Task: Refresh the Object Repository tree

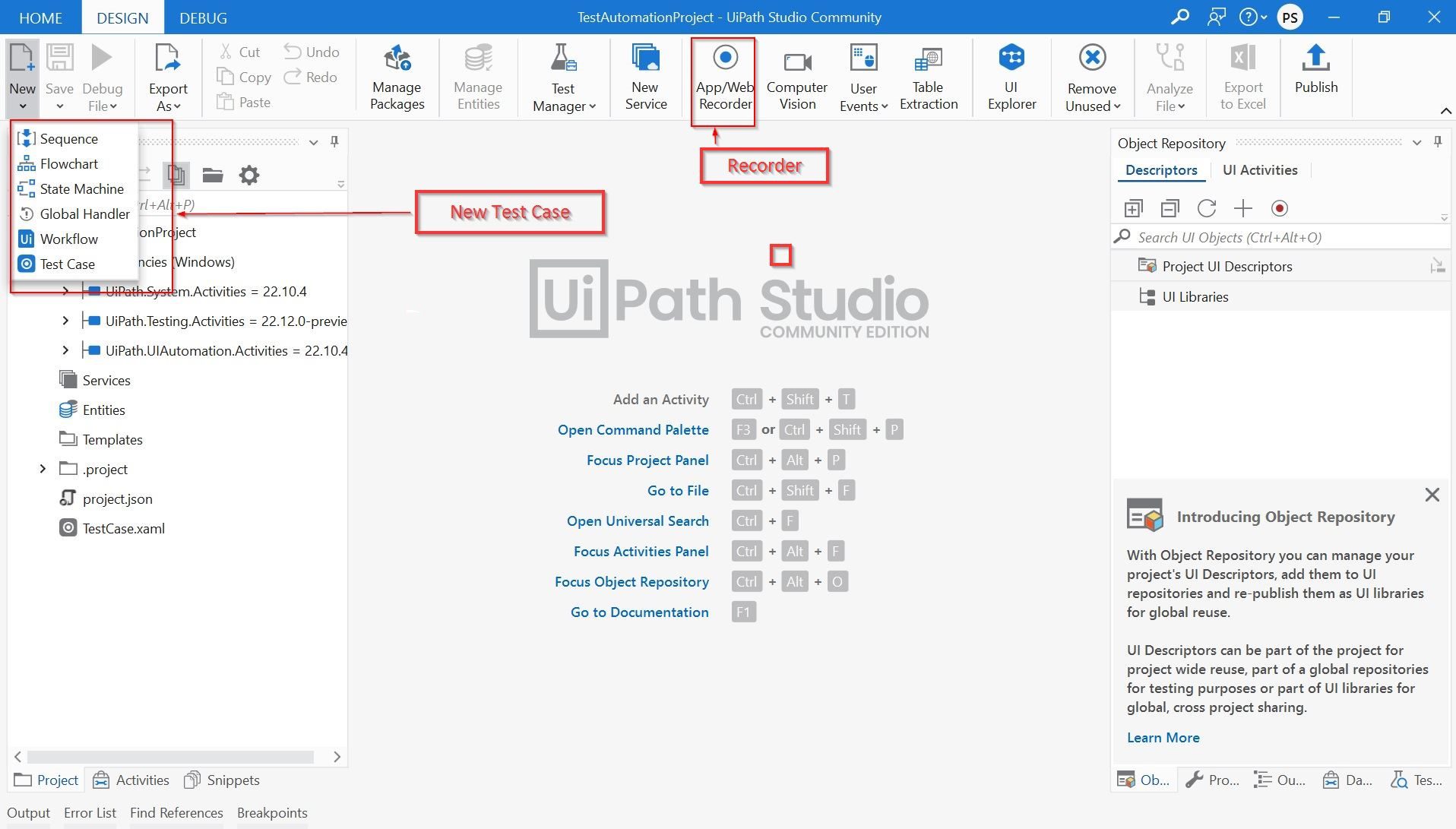Action: point(1207,207)
